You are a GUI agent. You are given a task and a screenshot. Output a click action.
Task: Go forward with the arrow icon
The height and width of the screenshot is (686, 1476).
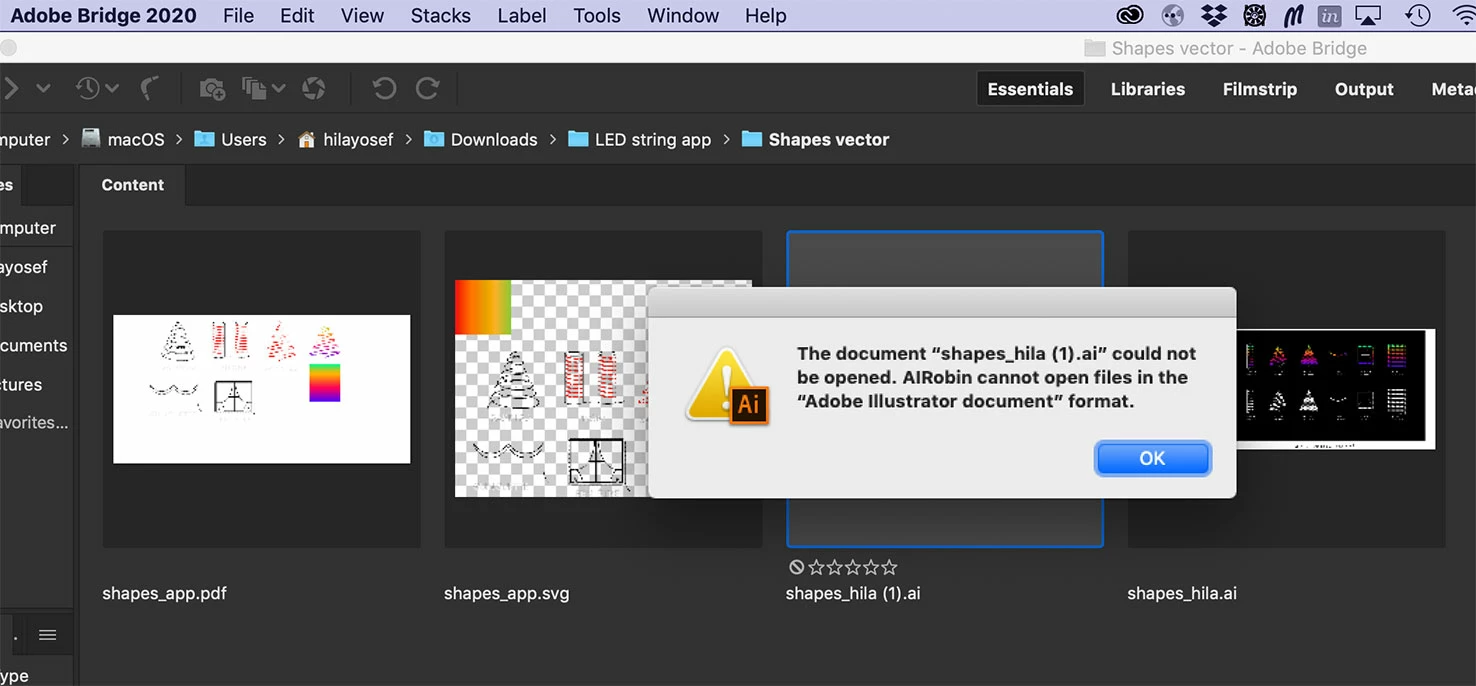tap(11, 89)
